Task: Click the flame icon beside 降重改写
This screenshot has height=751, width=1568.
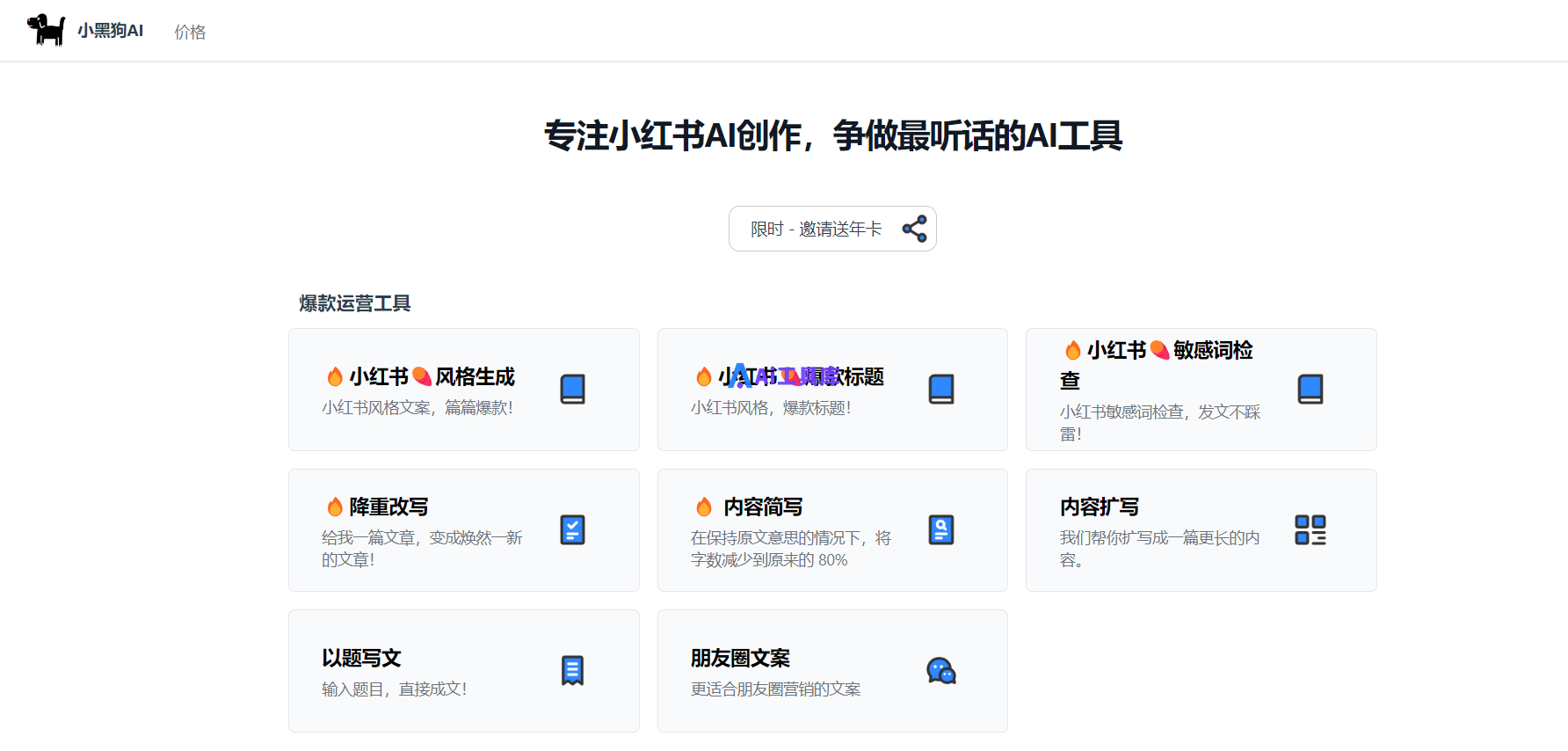Action: [x=335, y=507]
